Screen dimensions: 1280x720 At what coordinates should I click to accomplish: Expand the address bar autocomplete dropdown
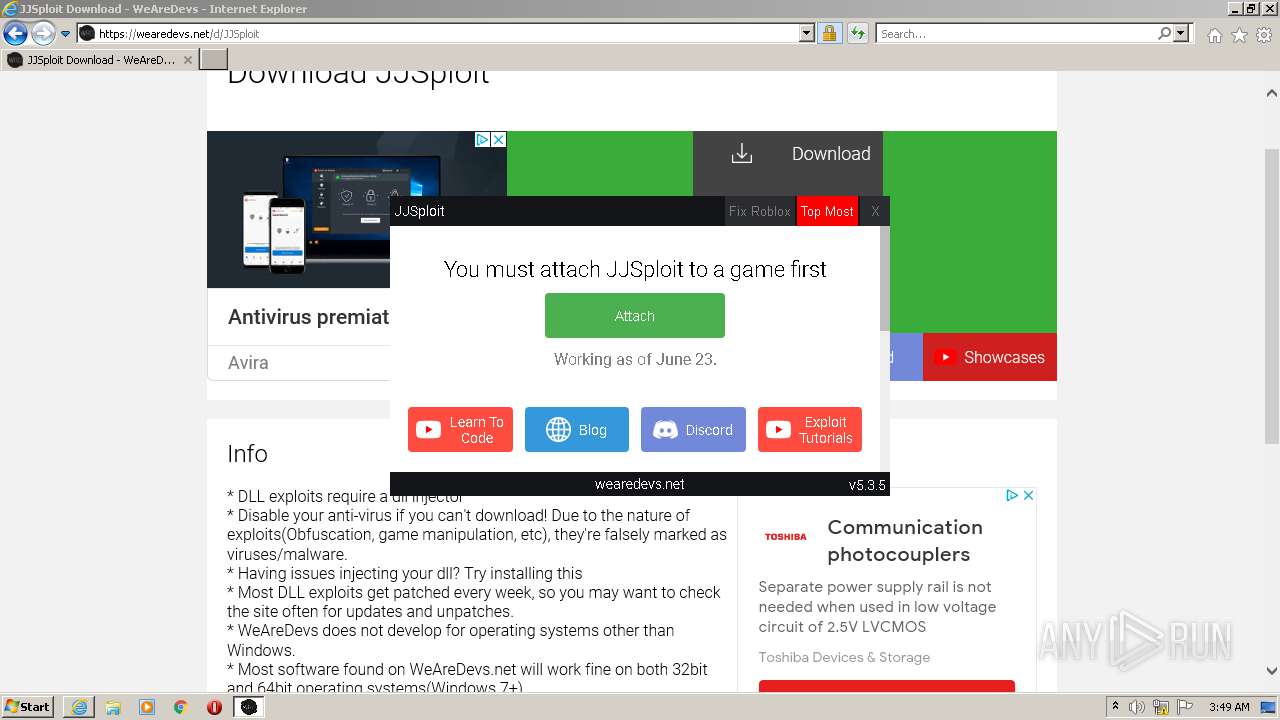pos(807,34)
